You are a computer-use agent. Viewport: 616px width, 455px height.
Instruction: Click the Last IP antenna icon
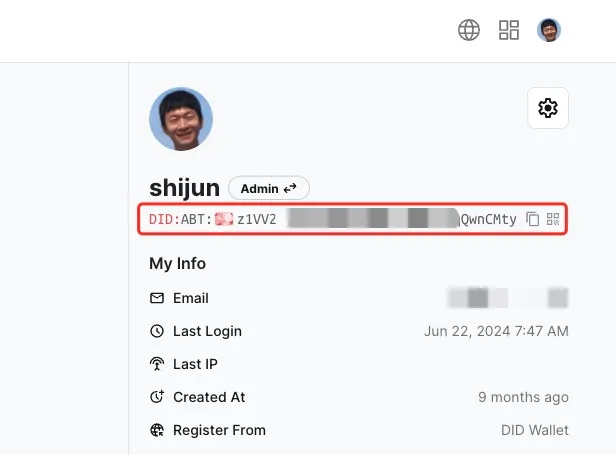(x=157, y=364)
